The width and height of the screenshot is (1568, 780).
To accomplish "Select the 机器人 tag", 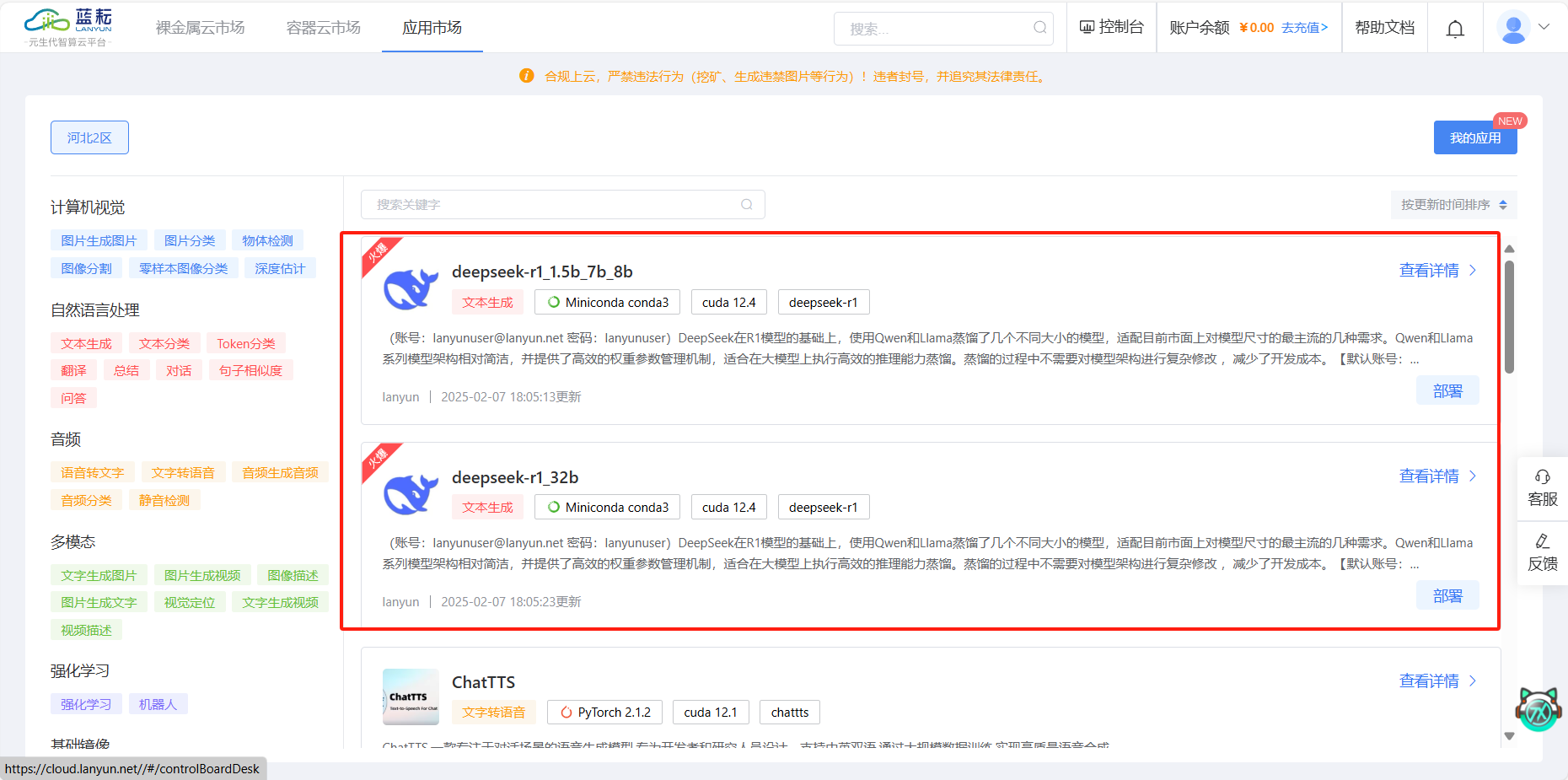I will point(158,704).
